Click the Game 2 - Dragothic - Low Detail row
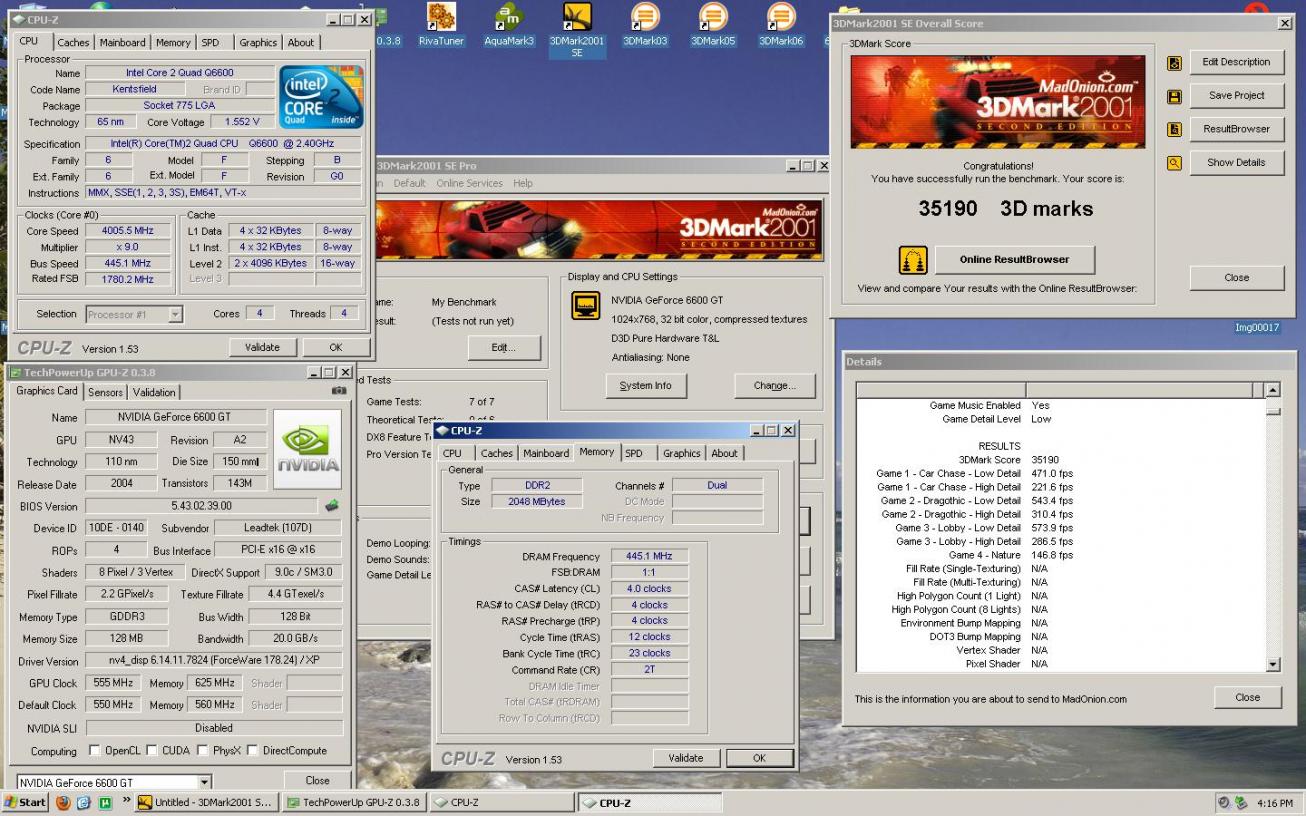The width and height of the screenshot is (1306, 816). 976,500
